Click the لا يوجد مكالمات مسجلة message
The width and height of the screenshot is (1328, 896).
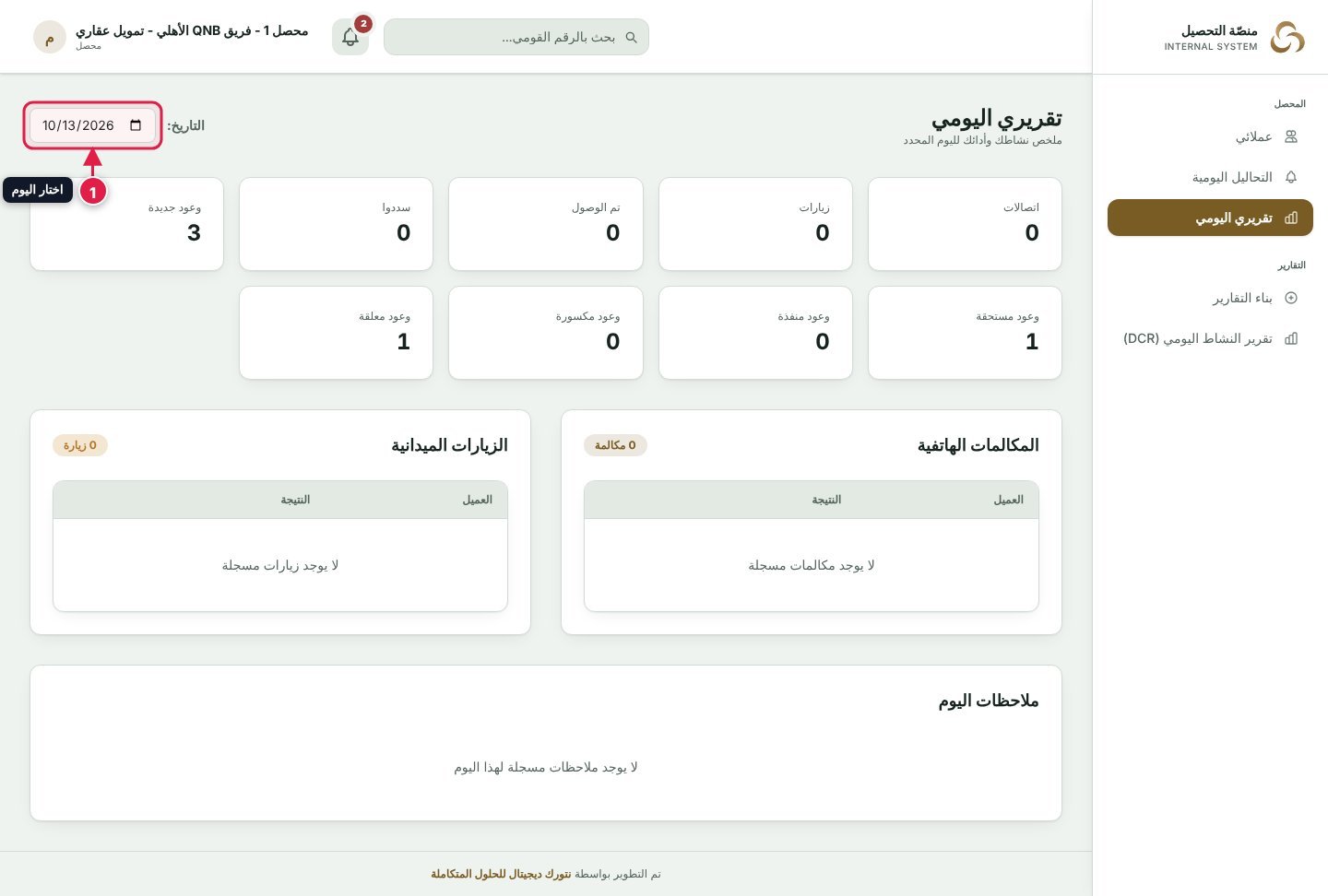(x=812, y=565)
